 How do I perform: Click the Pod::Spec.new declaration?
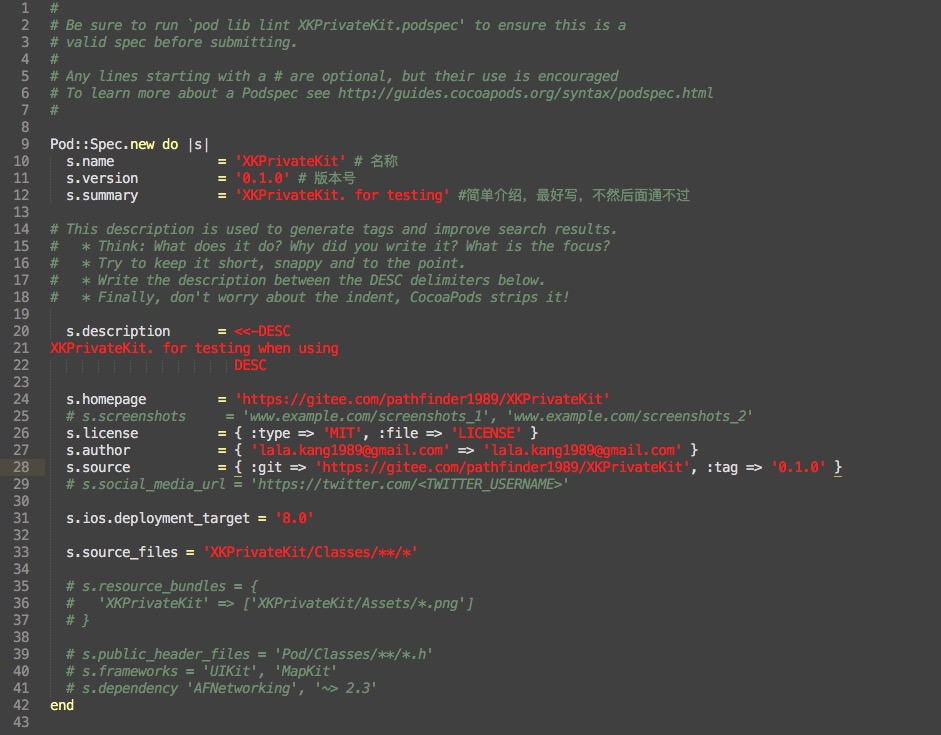pyautogui.click(x=100, y=144)
